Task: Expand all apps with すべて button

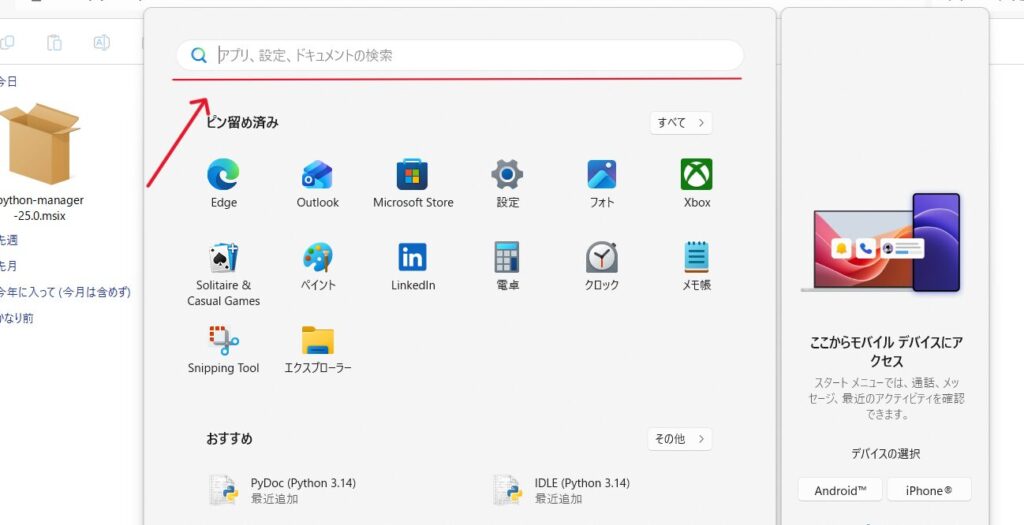Action: (x=680, y=123)
